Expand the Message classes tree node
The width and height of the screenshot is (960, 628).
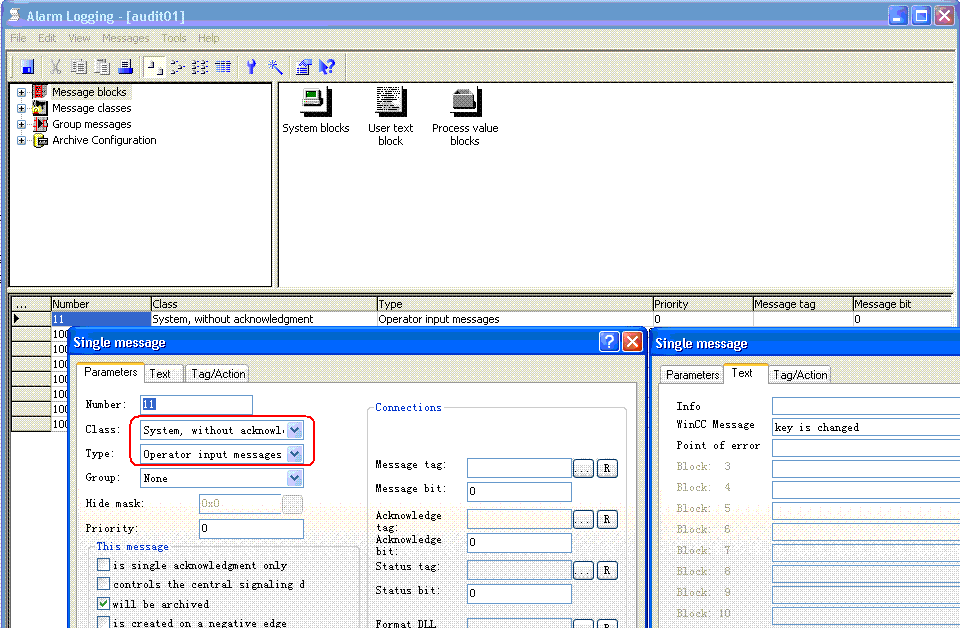click(x=21, y=108)
